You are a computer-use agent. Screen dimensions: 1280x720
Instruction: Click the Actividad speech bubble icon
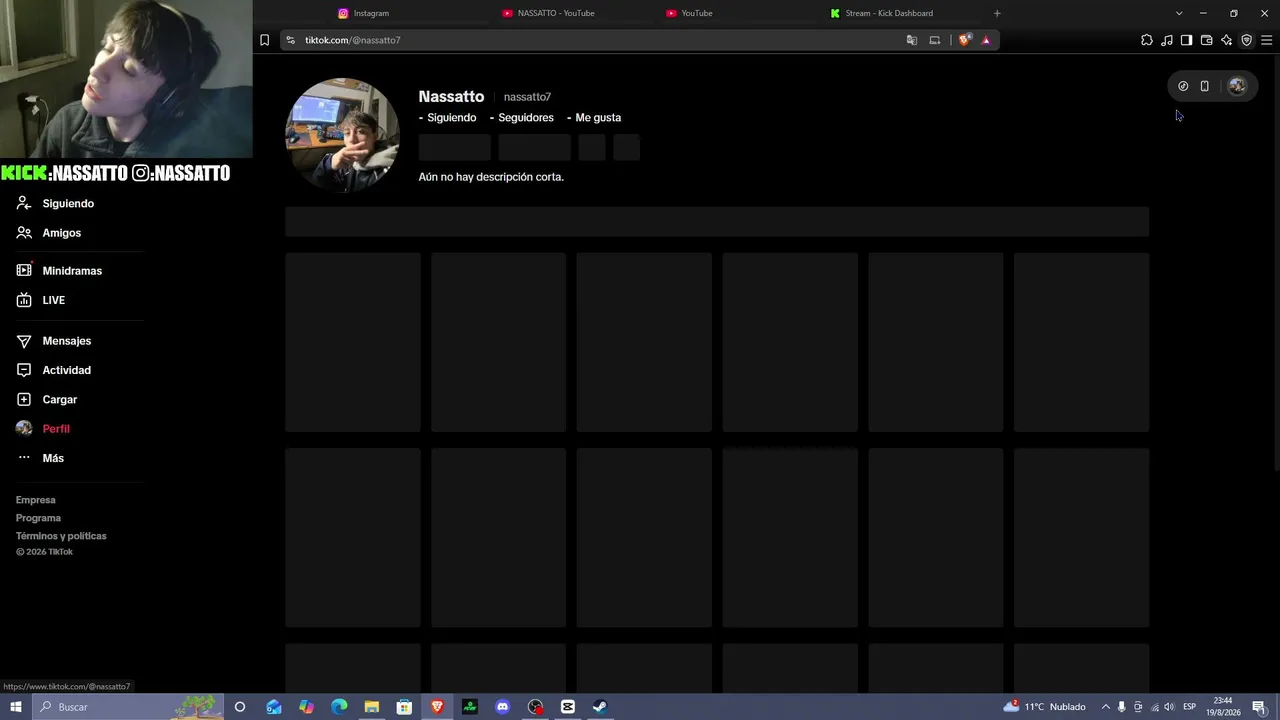[x=24, y=370]
